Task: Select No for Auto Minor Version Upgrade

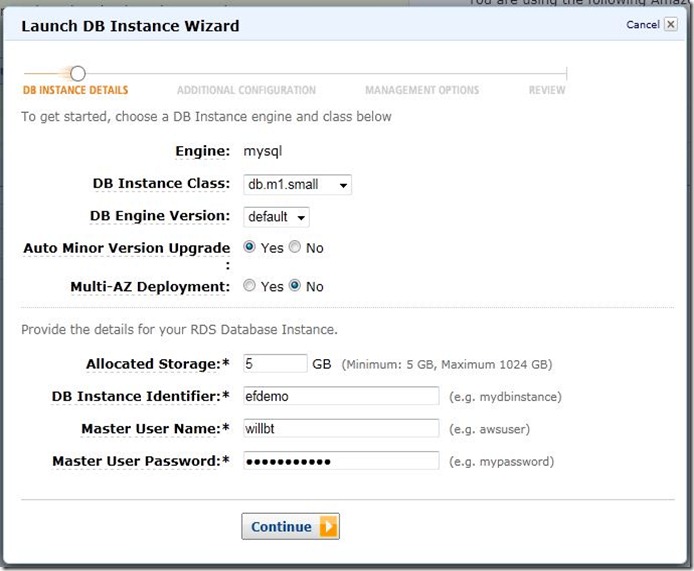Action: (295, 247)
